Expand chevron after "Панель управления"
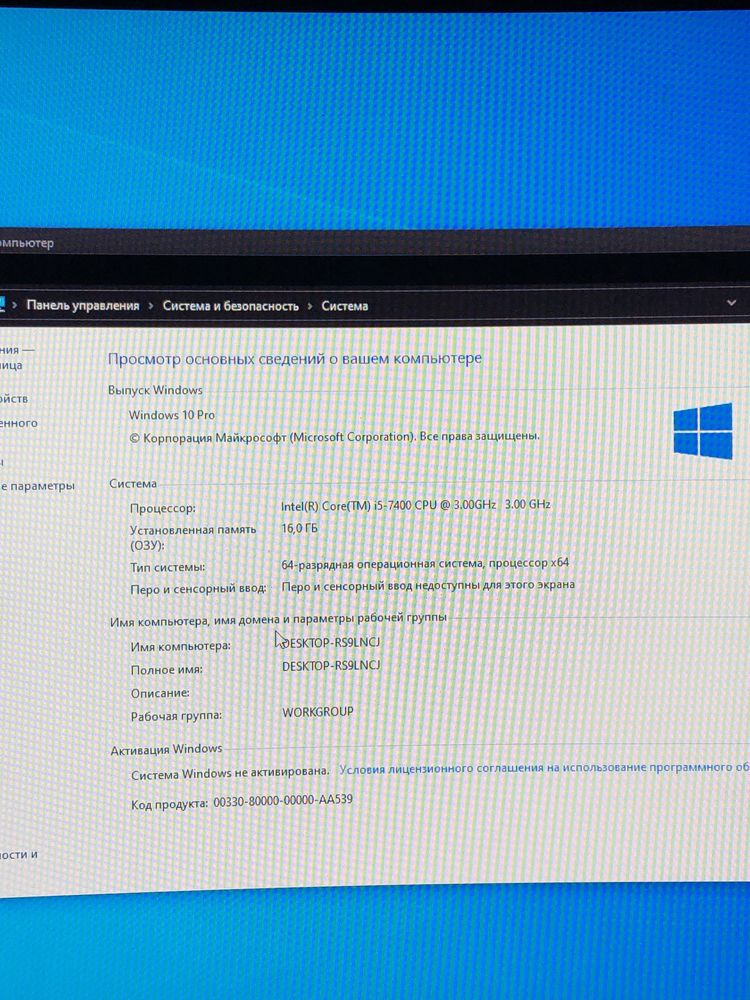Viewport: 750px width, 1000px height. (151, 305)
